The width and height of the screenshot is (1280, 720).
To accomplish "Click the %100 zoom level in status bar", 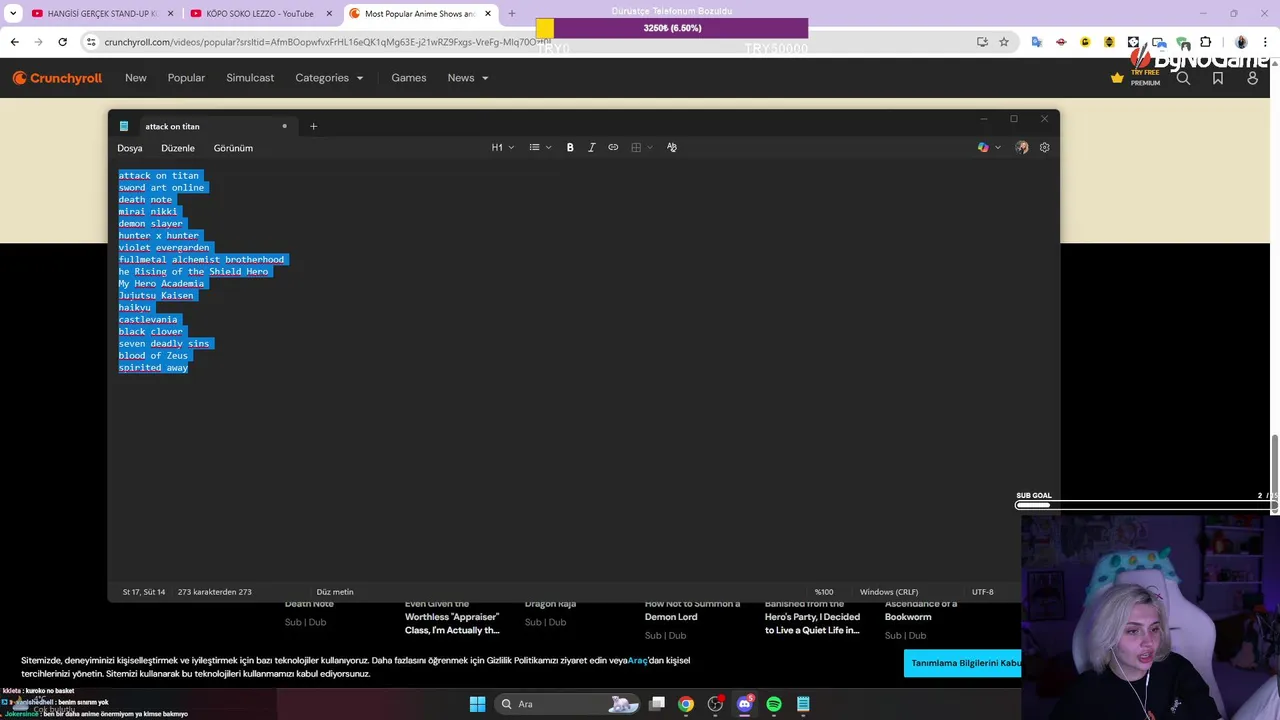I will [824, 592].
